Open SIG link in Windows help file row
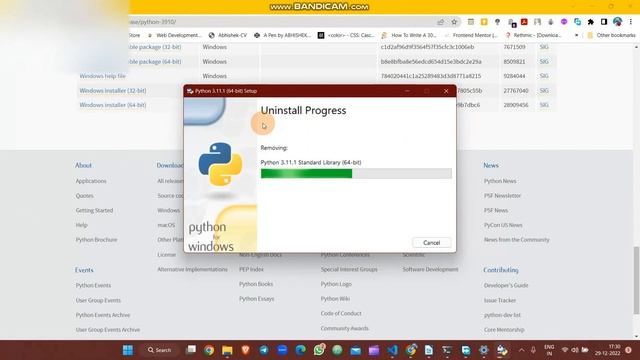Screen dimensions: 640x360 coord(544,76)
